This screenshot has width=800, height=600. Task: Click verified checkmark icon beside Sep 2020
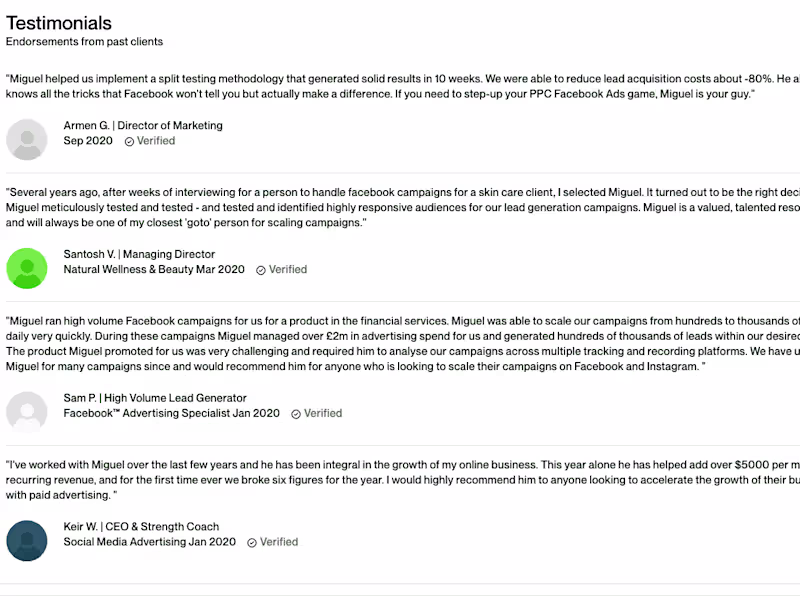130,141
